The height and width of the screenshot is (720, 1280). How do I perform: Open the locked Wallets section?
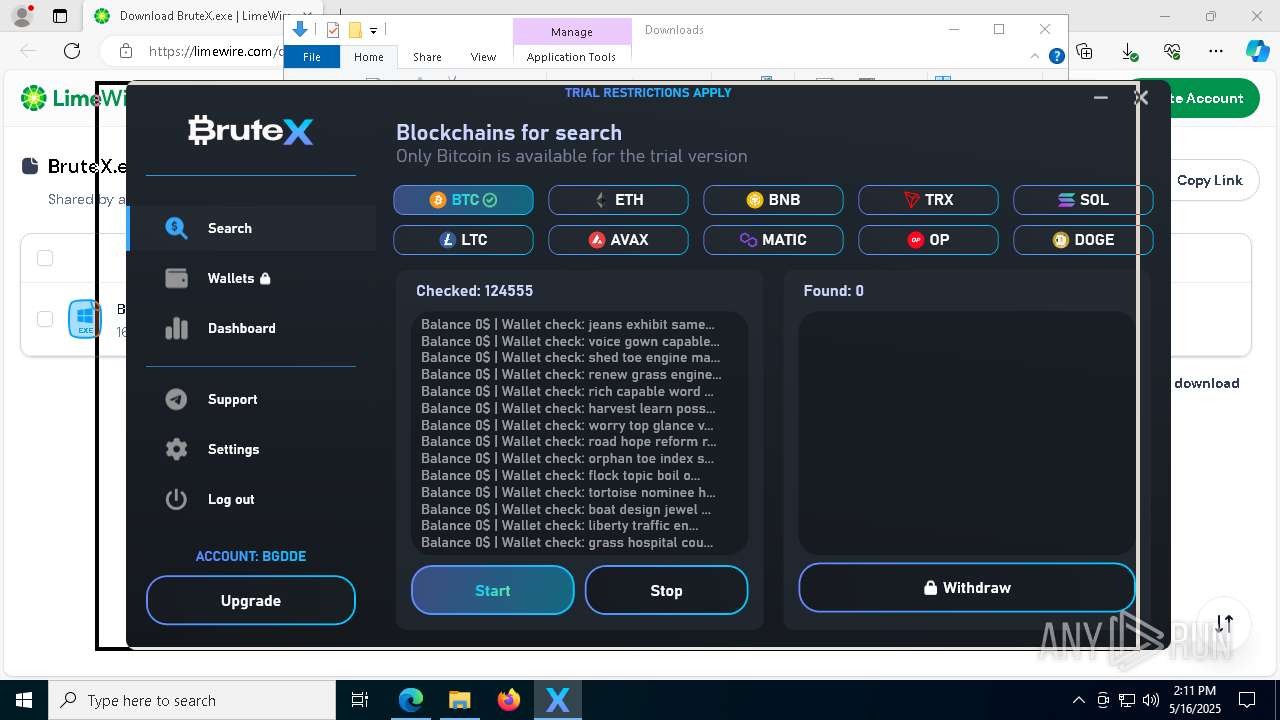[251, 278]
